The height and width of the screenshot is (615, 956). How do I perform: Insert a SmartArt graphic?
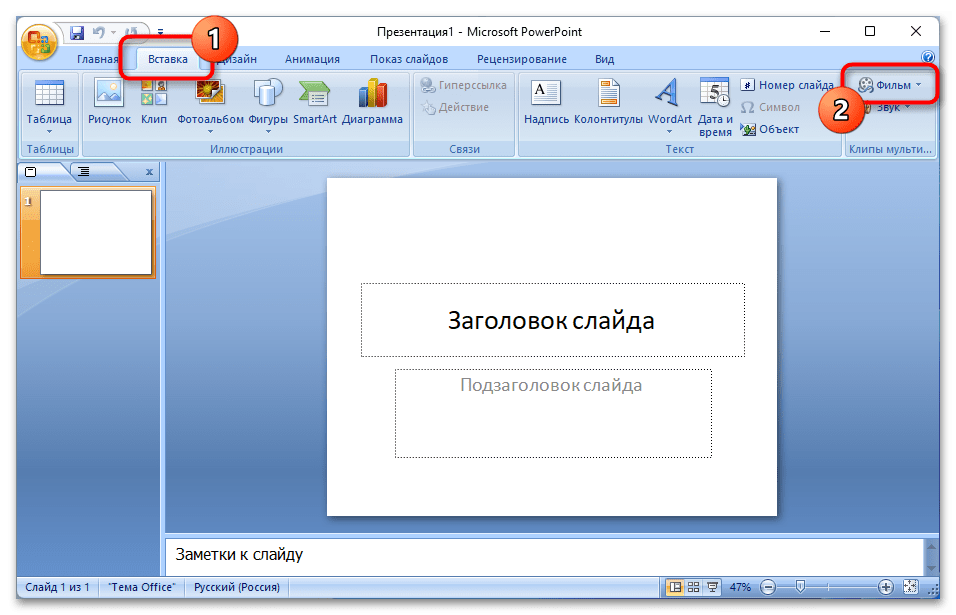pos(315,101)
